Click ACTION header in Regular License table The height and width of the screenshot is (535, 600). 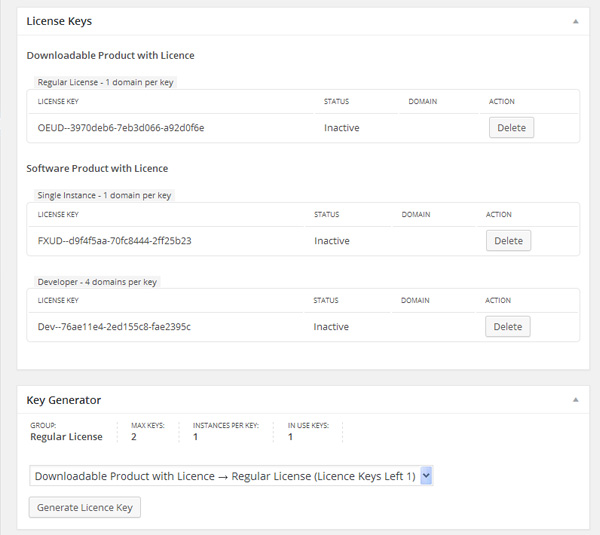pyautogui.click(x=502, y=101)
